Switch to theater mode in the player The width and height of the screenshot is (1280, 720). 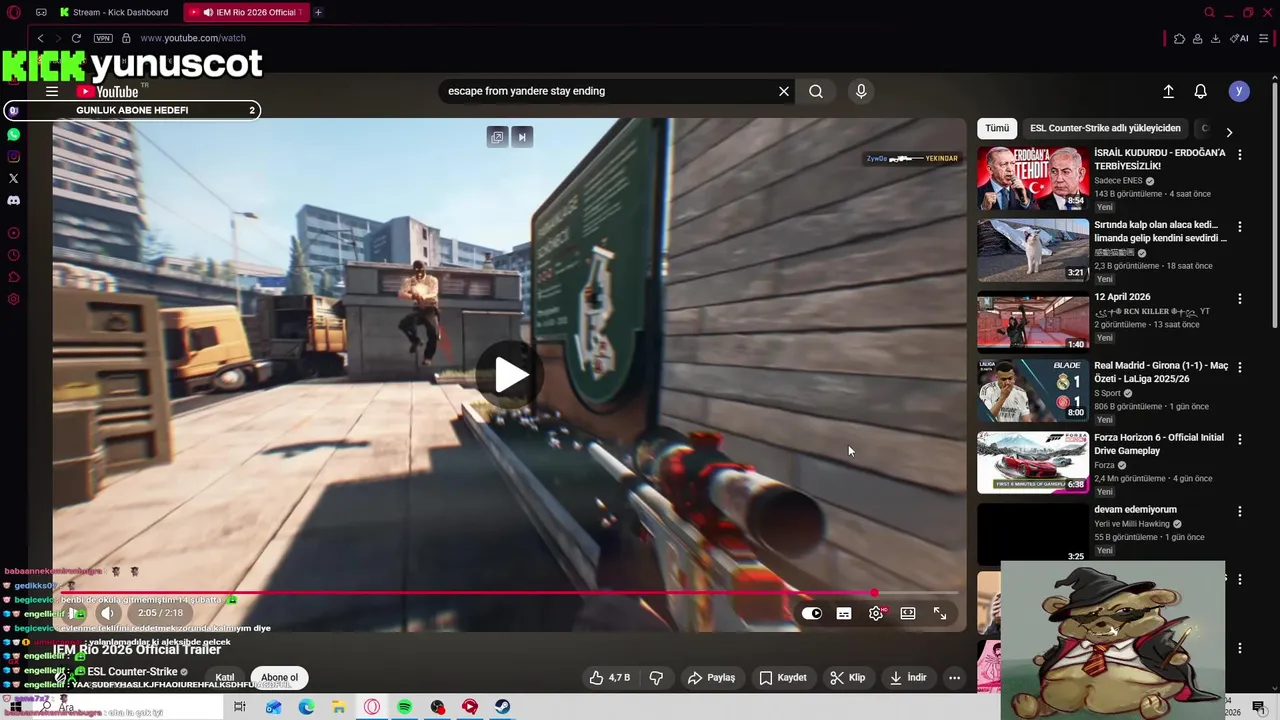(908, 613)
